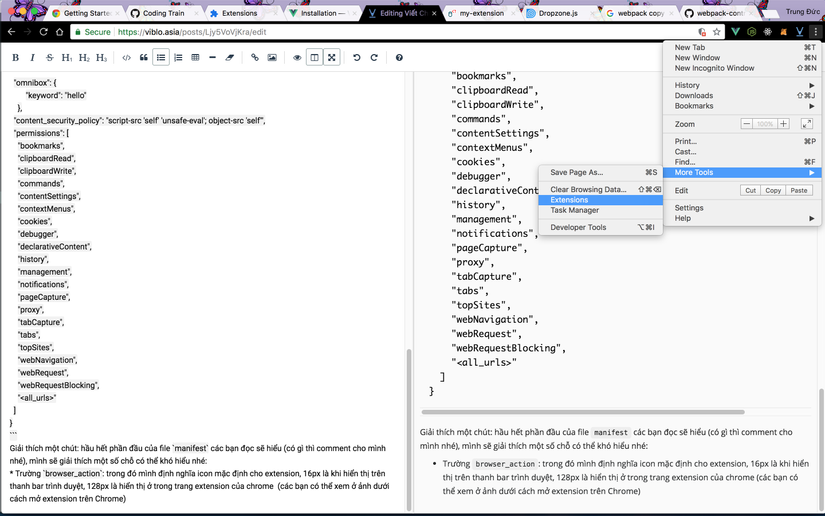825x516 pixels.
Task: Select Print from the menu
Action: [x=742, y=141]
